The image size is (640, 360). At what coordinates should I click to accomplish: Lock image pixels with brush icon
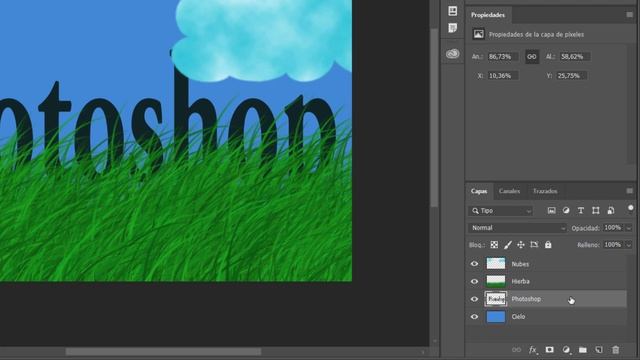(508, 244)
